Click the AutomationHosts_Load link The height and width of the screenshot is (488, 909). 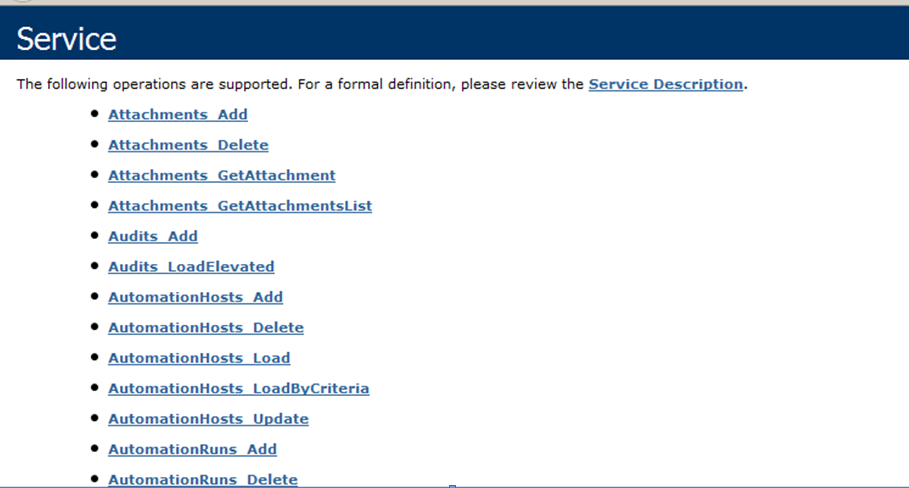point(199,358)
